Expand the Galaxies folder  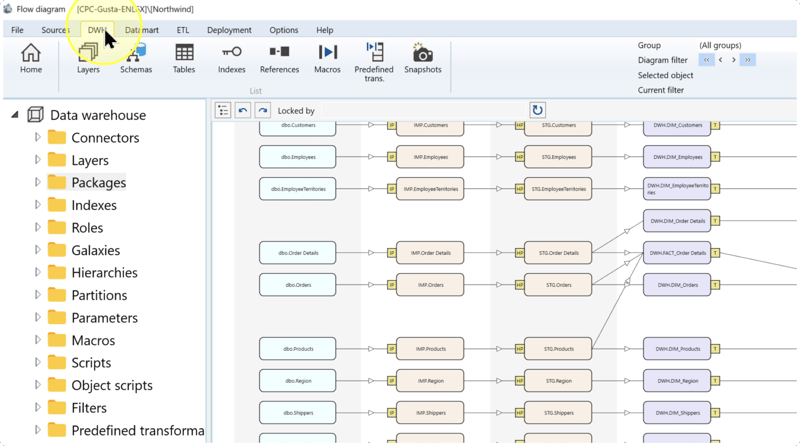point(37,250)
